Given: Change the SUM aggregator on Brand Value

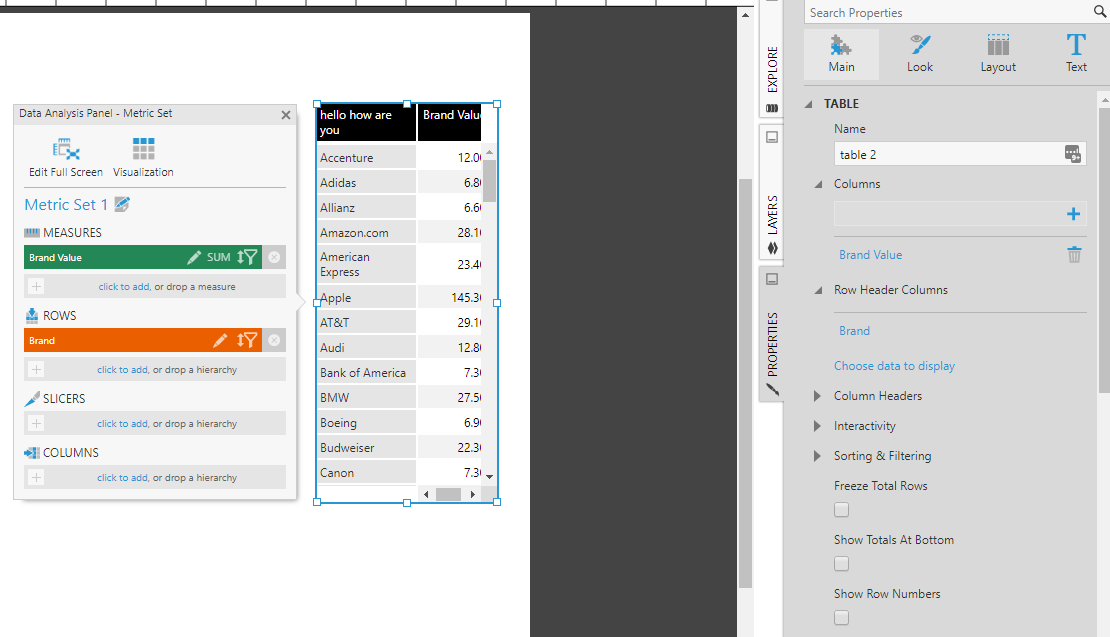Looking at the screenshot, I should (x=219, y=258).
